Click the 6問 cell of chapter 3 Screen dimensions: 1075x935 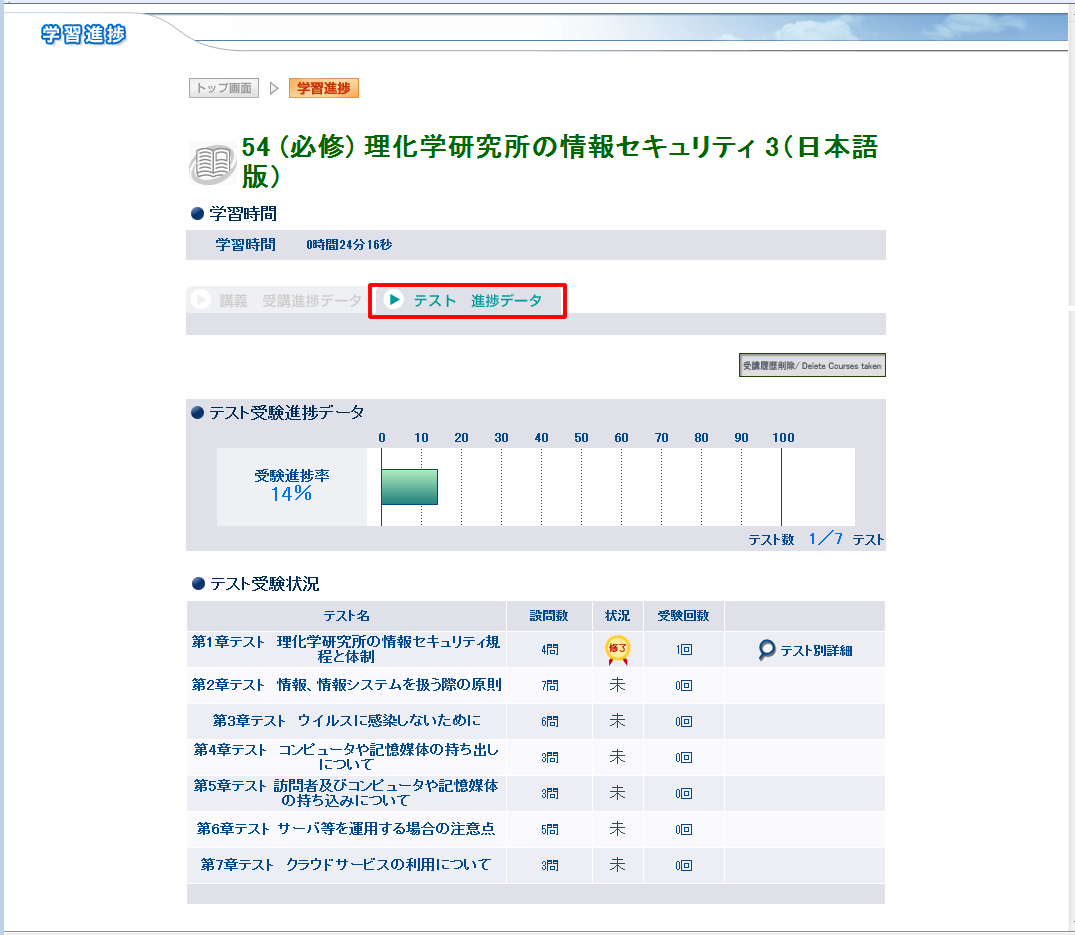549,721
